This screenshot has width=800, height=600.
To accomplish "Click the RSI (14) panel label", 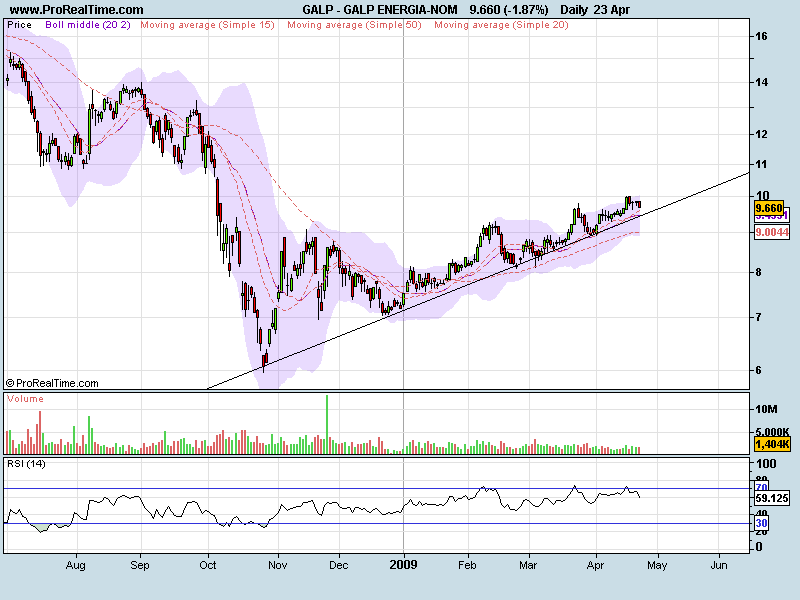I will (26, 464).
